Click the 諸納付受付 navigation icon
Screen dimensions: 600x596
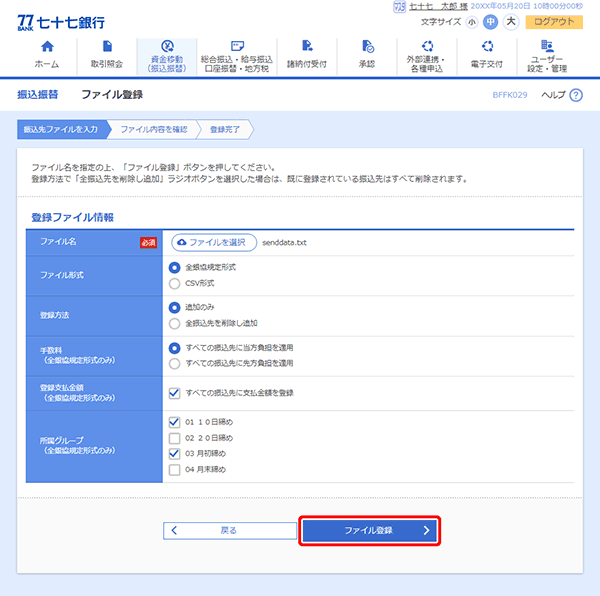tap(307, 47)
